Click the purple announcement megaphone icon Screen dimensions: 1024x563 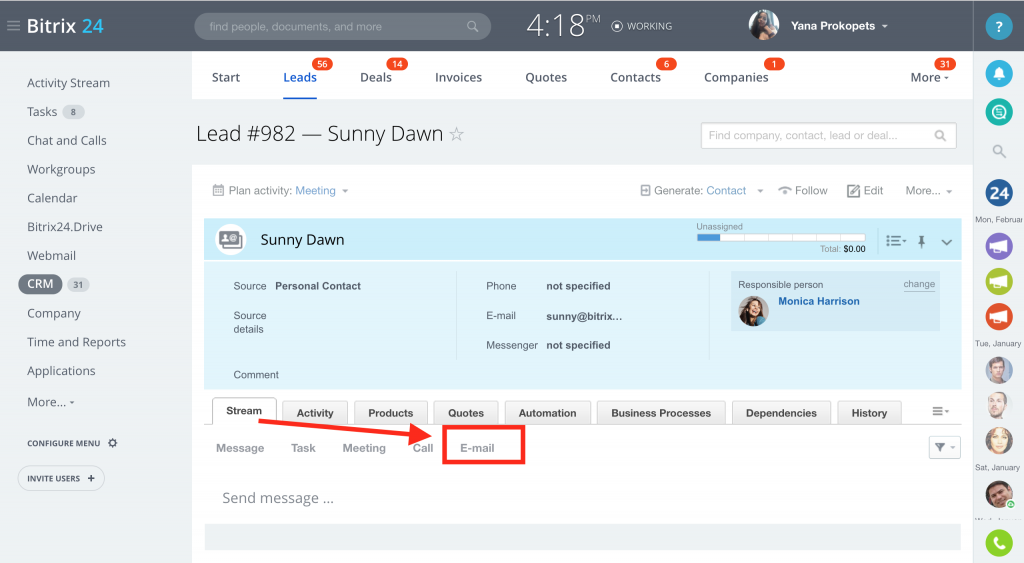[999, 246]
